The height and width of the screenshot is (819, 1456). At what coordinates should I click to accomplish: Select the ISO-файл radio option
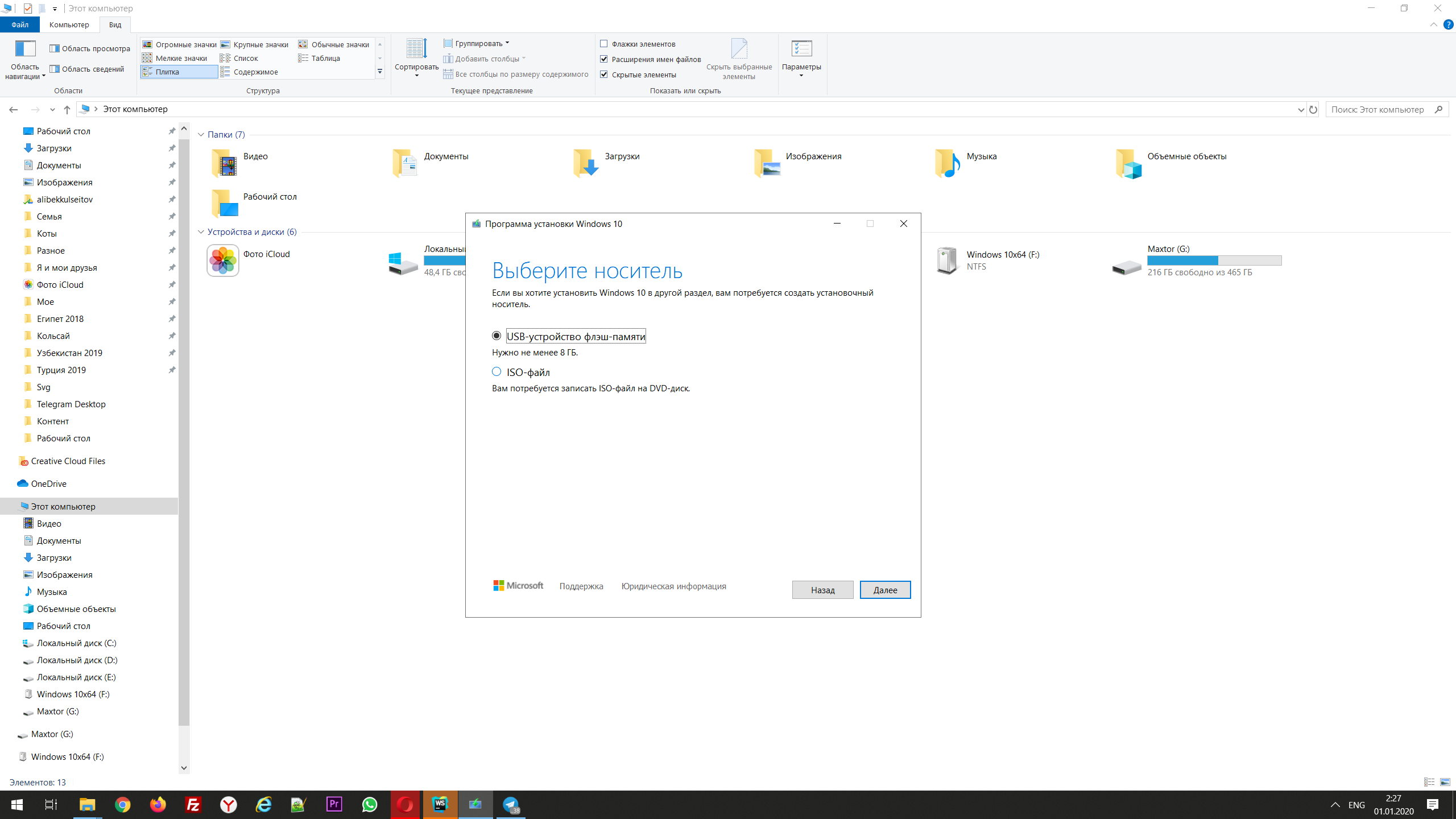point(497,372)
